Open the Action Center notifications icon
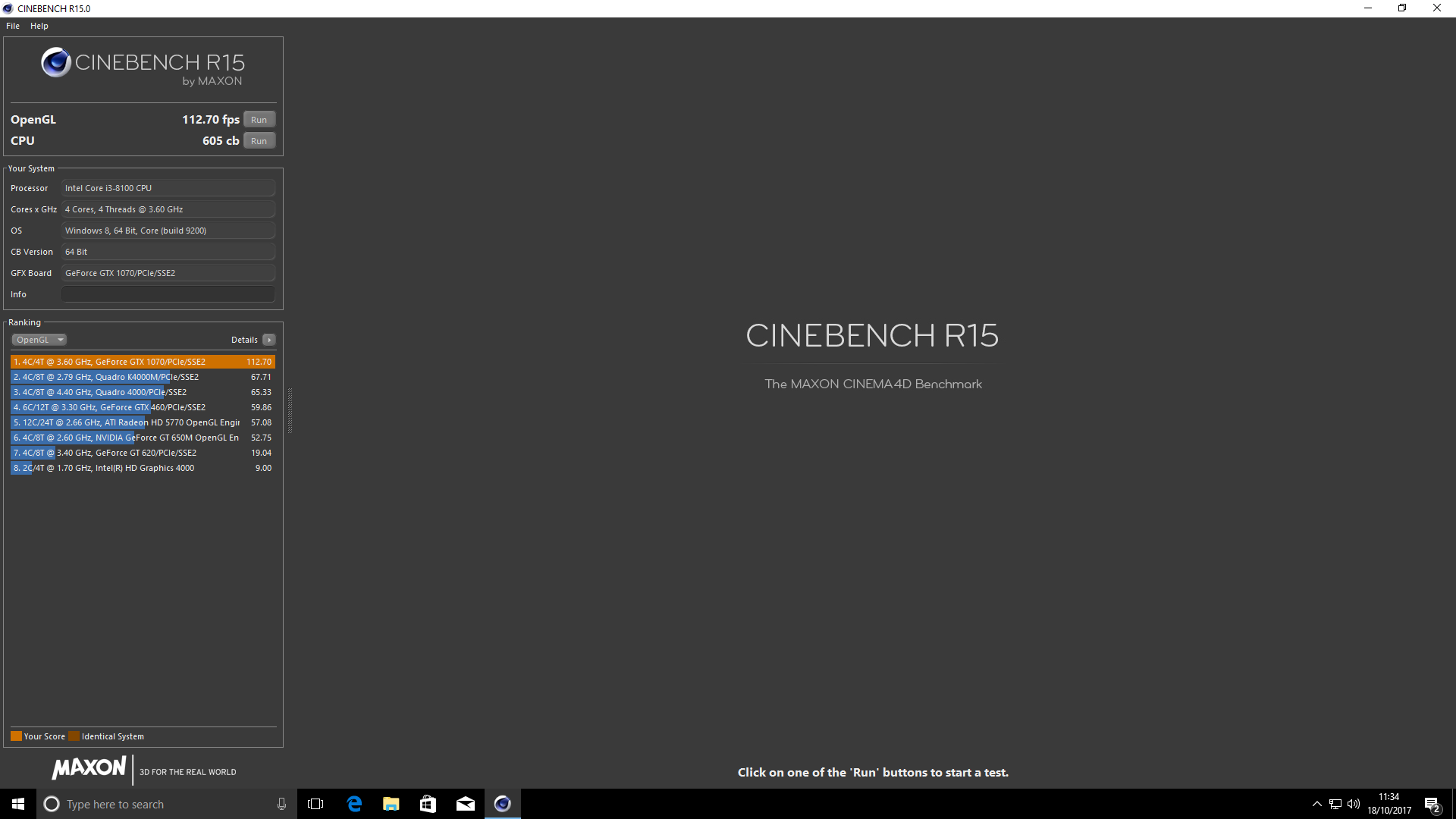 click(1432, 804)
